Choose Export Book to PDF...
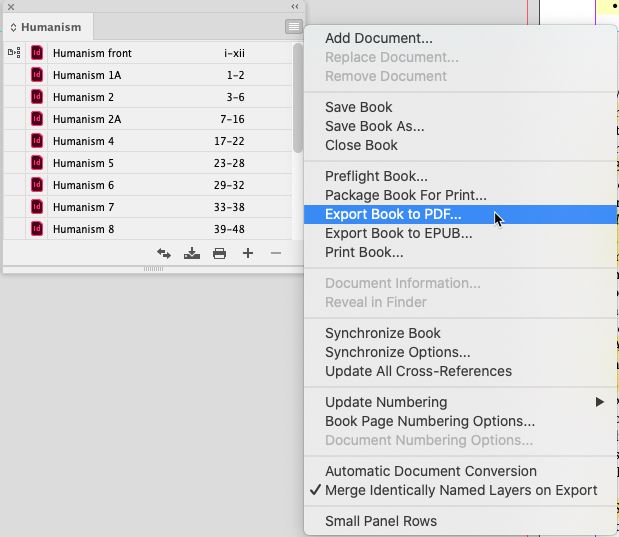Image resolution: width=619 pixels, height=537 pixels. (x=461, y=214)
